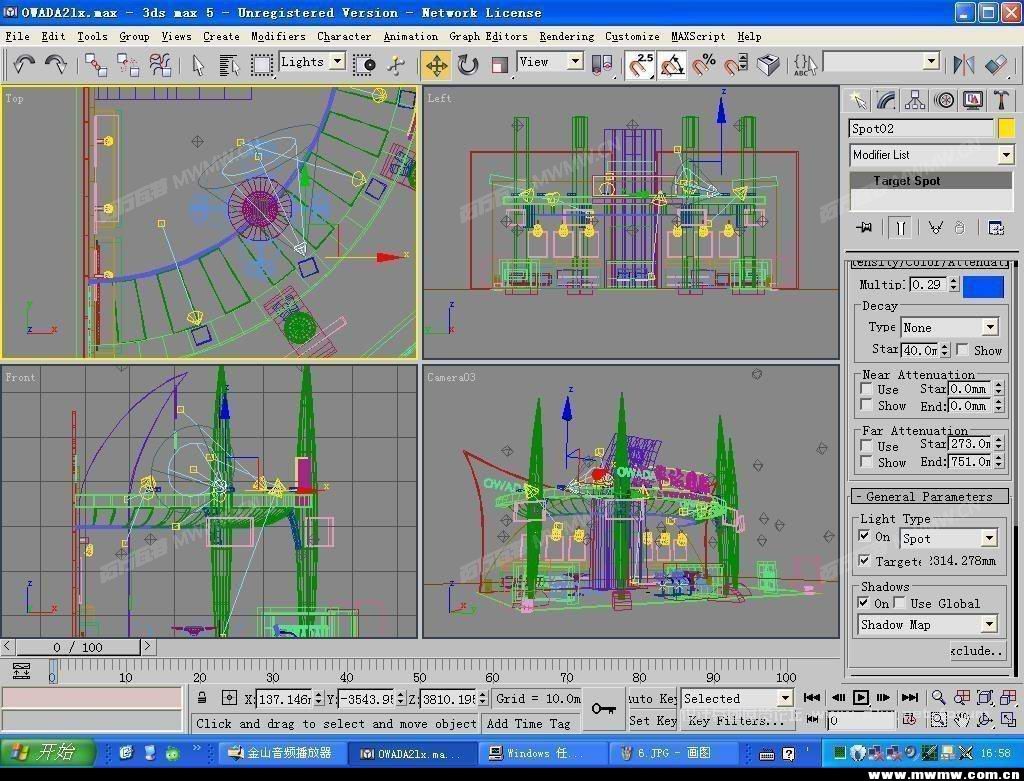This screenshot has height=781, width=1024.
Task: Open the Graph Editors menu
Action: [x=488, y=37]
